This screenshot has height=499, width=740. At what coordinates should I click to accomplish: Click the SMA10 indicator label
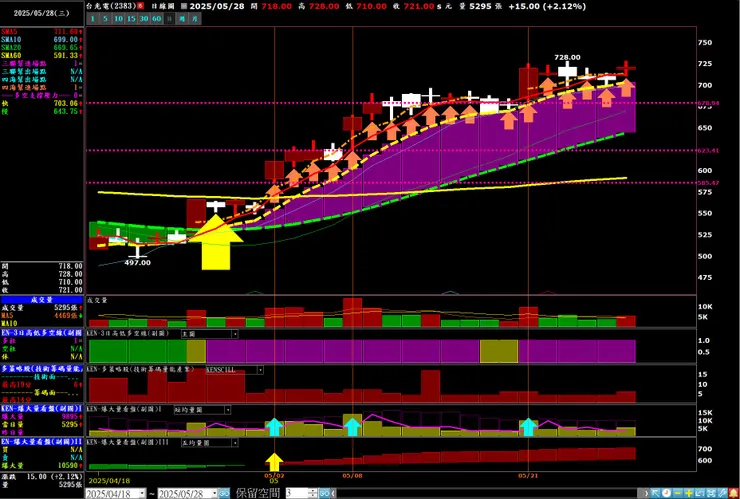[11, 39]
